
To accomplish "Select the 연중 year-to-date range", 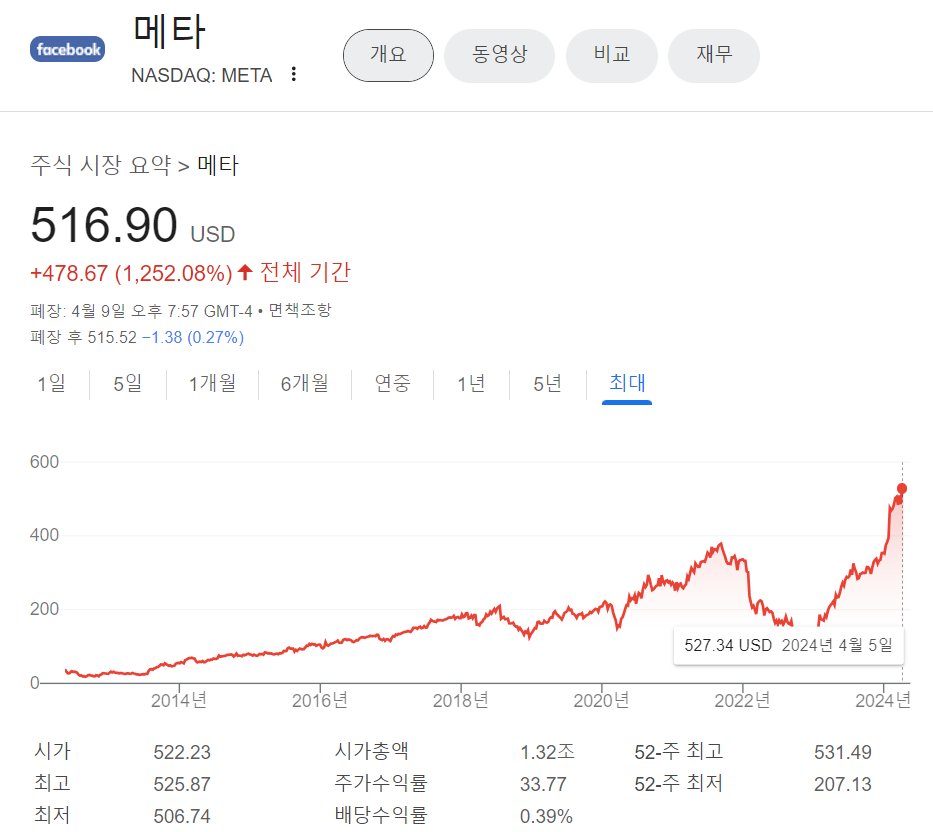I will click(392, 383).
